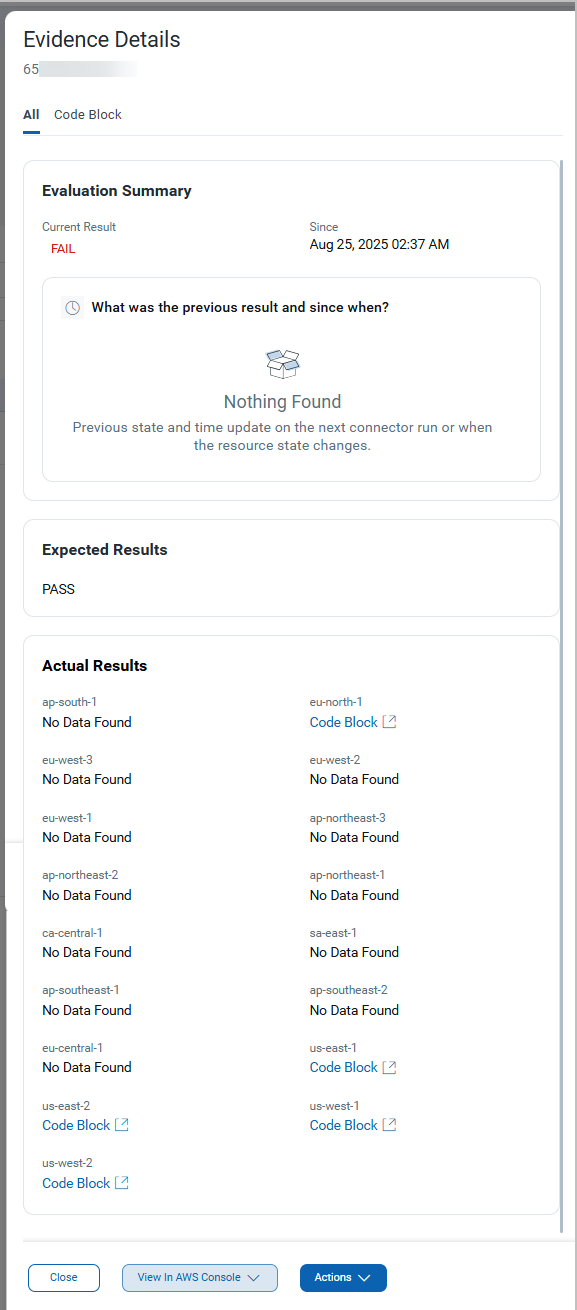
Task: Click the us-east-1 external link icon
Action: tap(388, 1066)
